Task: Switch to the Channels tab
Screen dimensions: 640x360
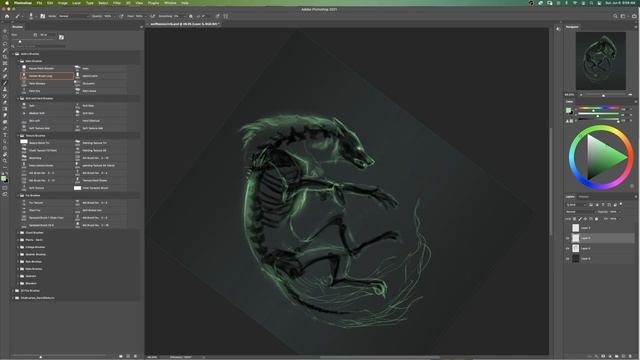Action: tap(584, 197)
